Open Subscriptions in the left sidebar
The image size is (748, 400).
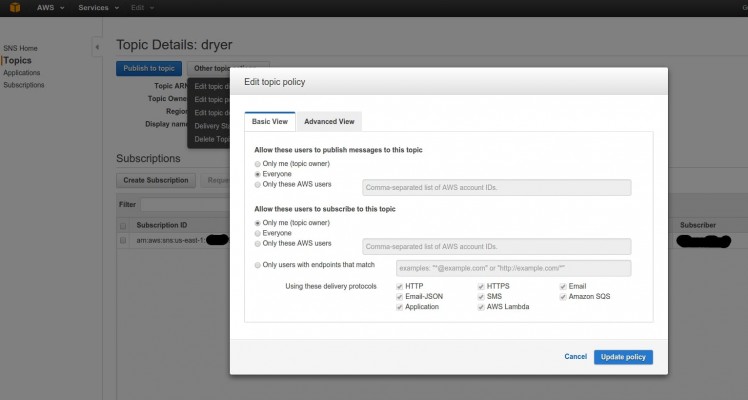point(24,85)
